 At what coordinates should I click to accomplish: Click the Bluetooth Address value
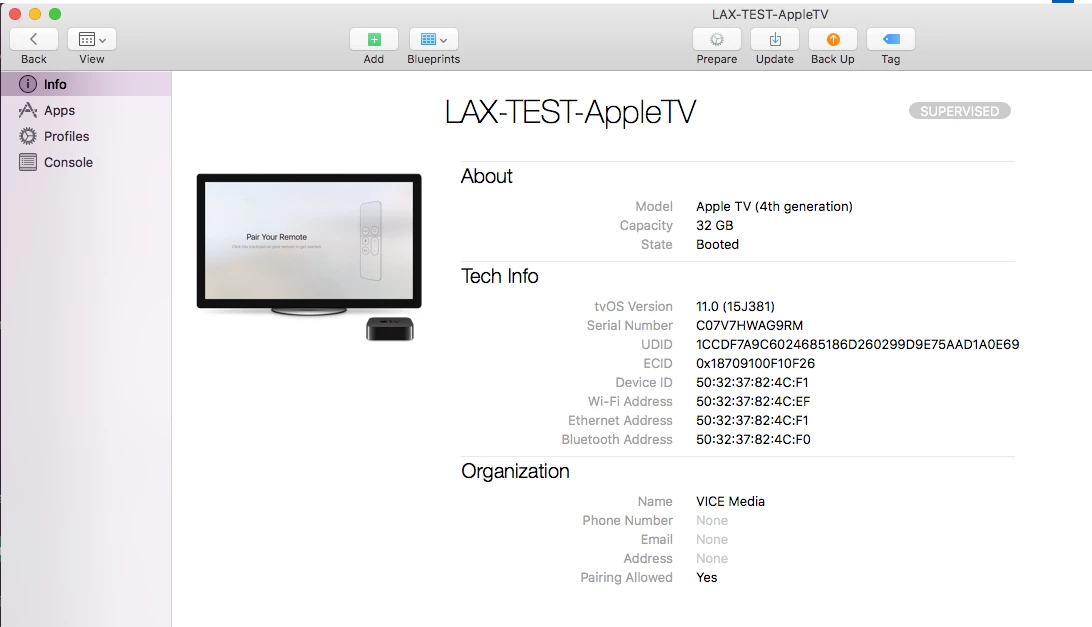point(753,440)
